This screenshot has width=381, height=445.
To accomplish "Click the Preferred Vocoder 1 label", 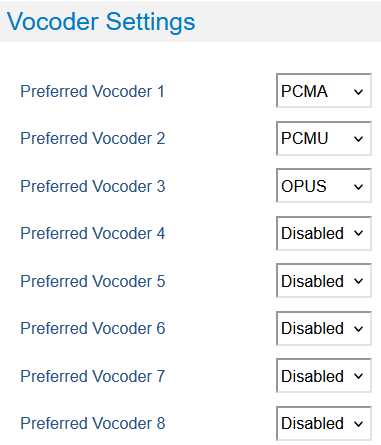I will 92,91.
